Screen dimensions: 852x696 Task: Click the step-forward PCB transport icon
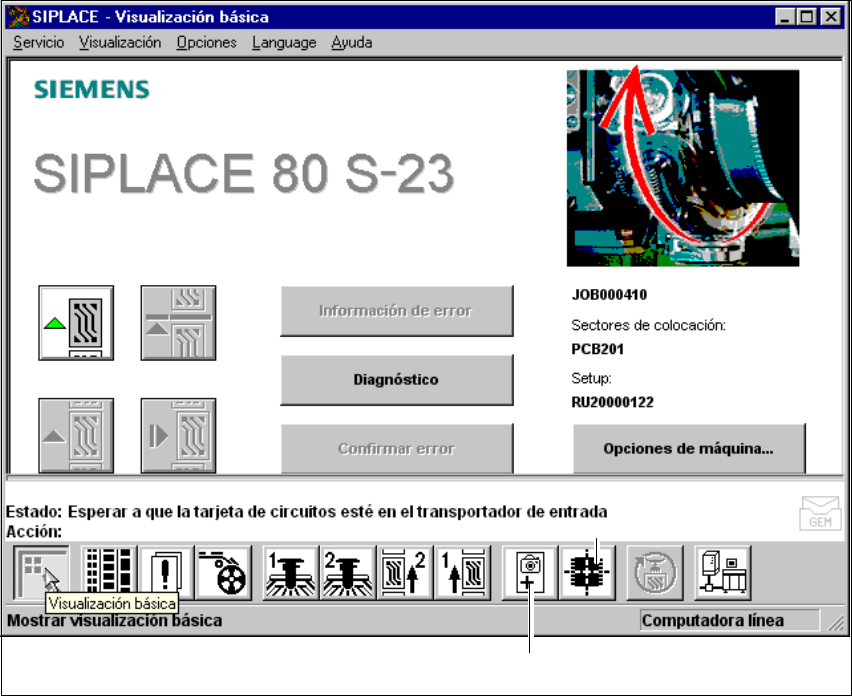(178, 435)
